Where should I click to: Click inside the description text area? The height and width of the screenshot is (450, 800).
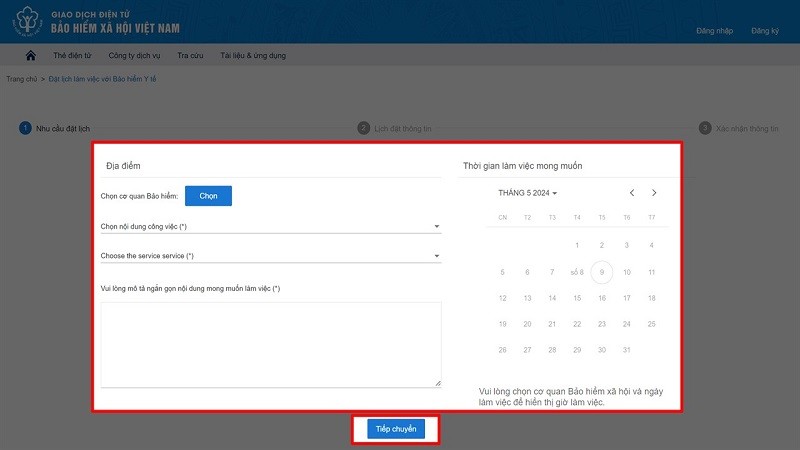[x=270, y=344]
